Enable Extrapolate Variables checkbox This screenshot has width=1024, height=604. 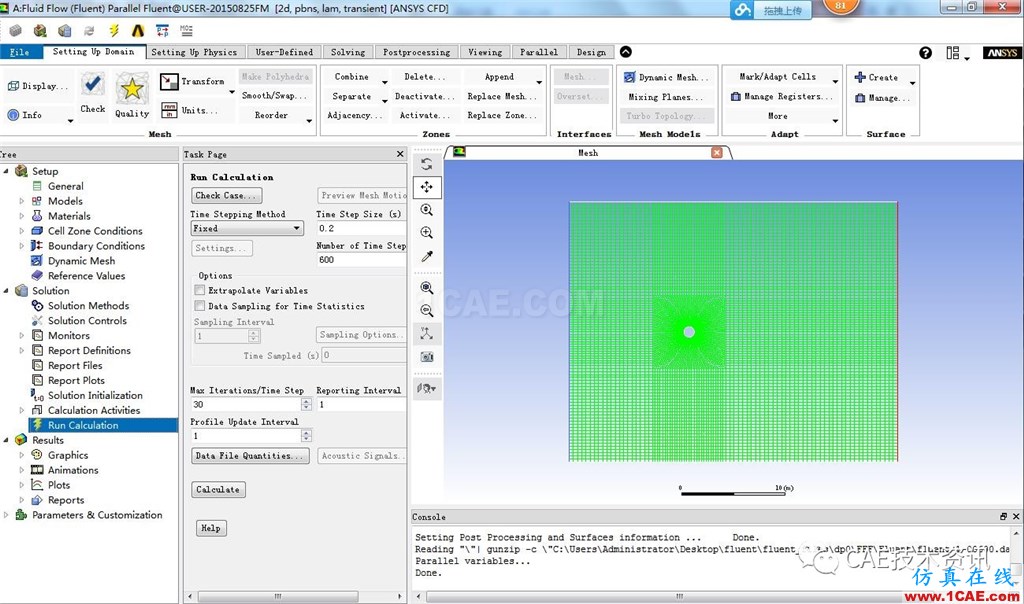pos(200,290)
